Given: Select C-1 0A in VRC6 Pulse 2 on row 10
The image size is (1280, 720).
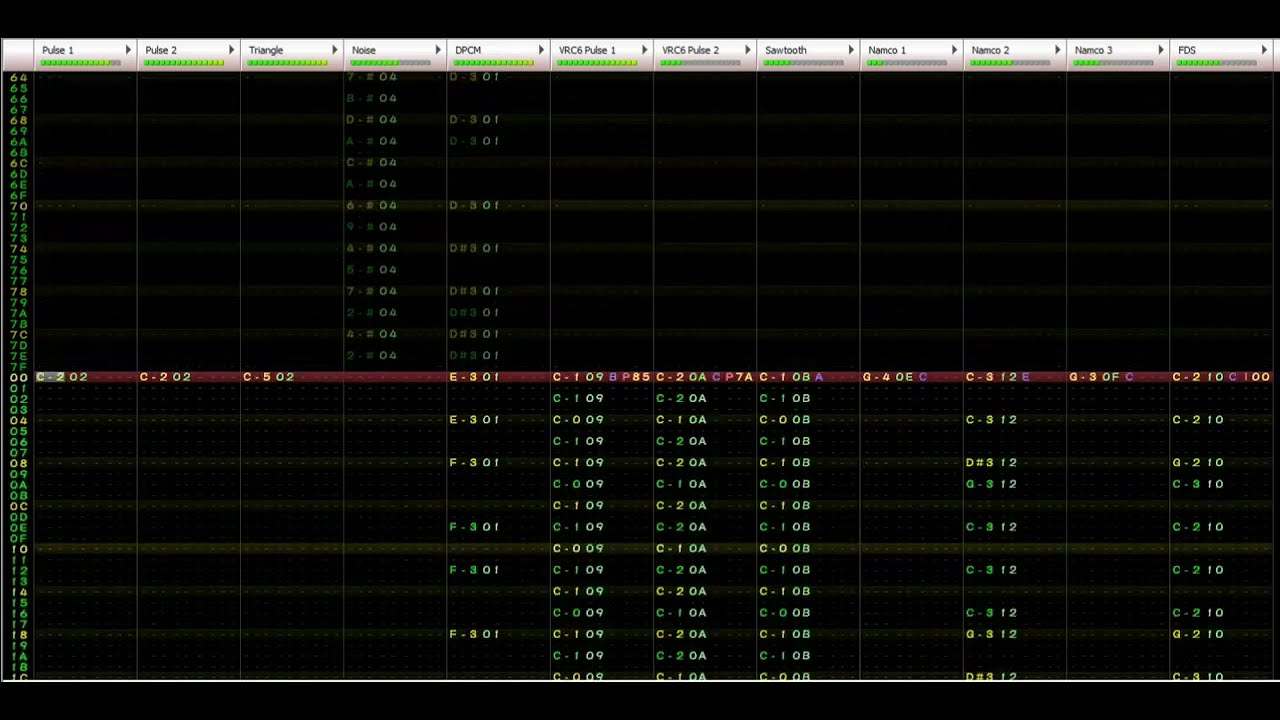Looking at the screenshot, I should click(x=681, y=549).
